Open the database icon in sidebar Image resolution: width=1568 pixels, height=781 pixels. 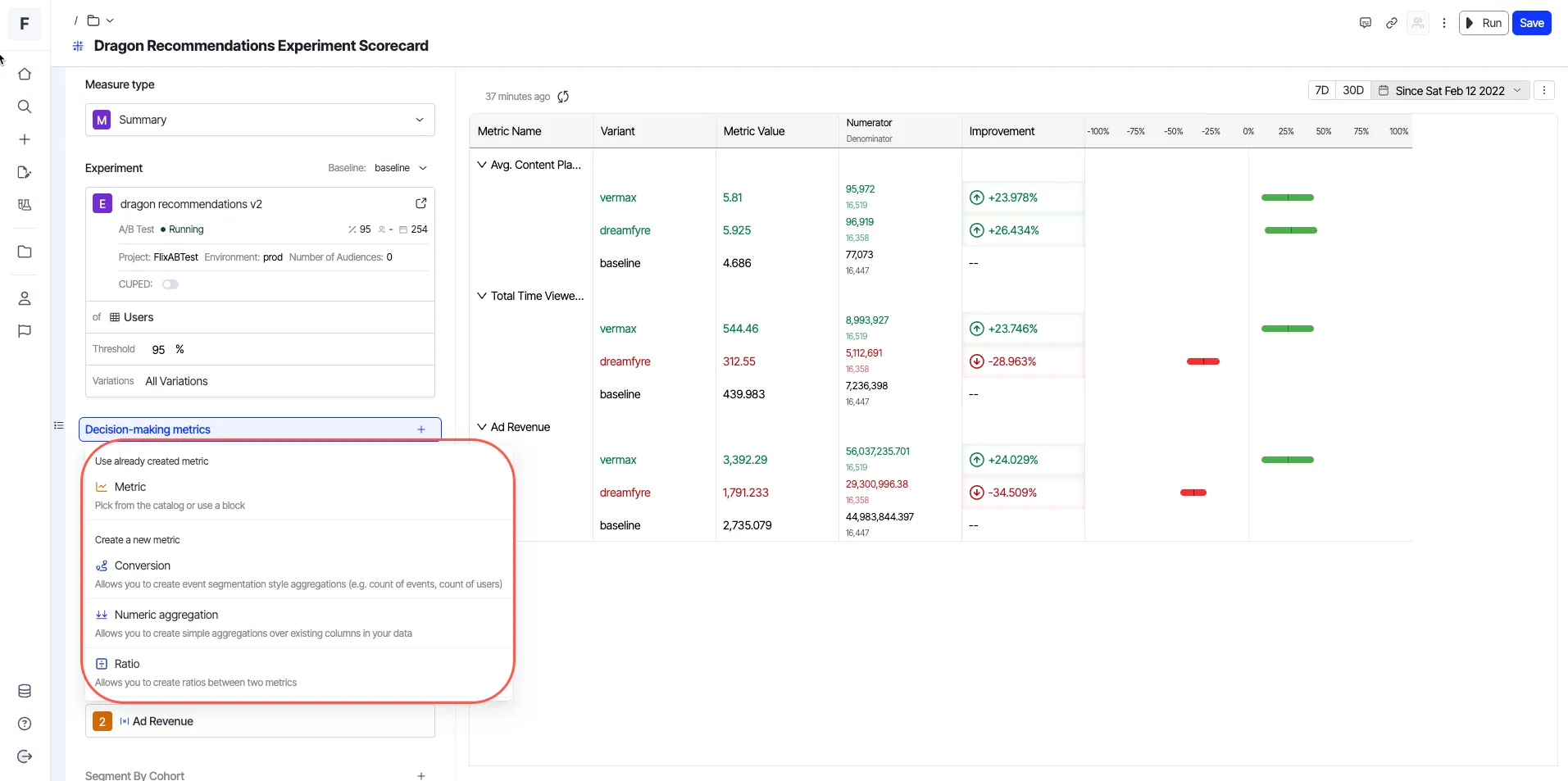pyautogui.click(x=25, y=691)
